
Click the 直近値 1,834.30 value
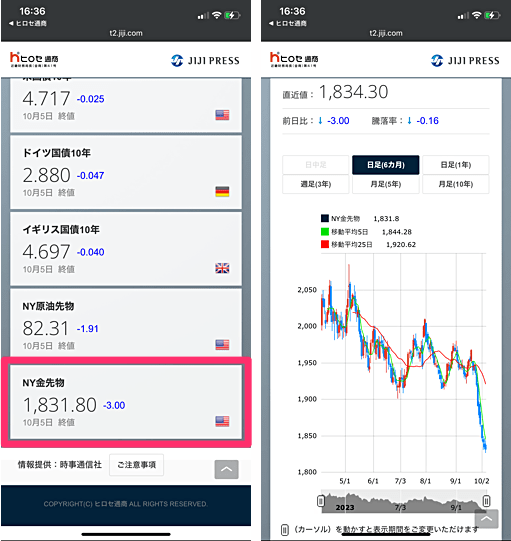click(x=353, y=92)
